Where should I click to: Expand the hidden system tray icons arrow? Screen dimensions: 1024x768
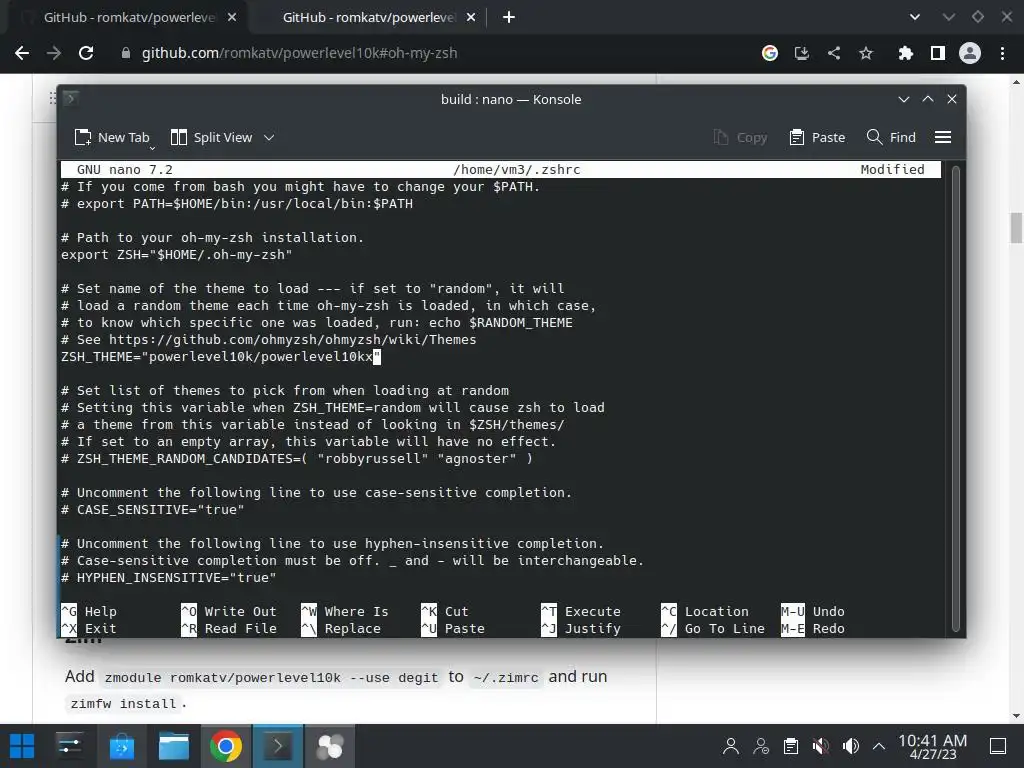[879, 746]
